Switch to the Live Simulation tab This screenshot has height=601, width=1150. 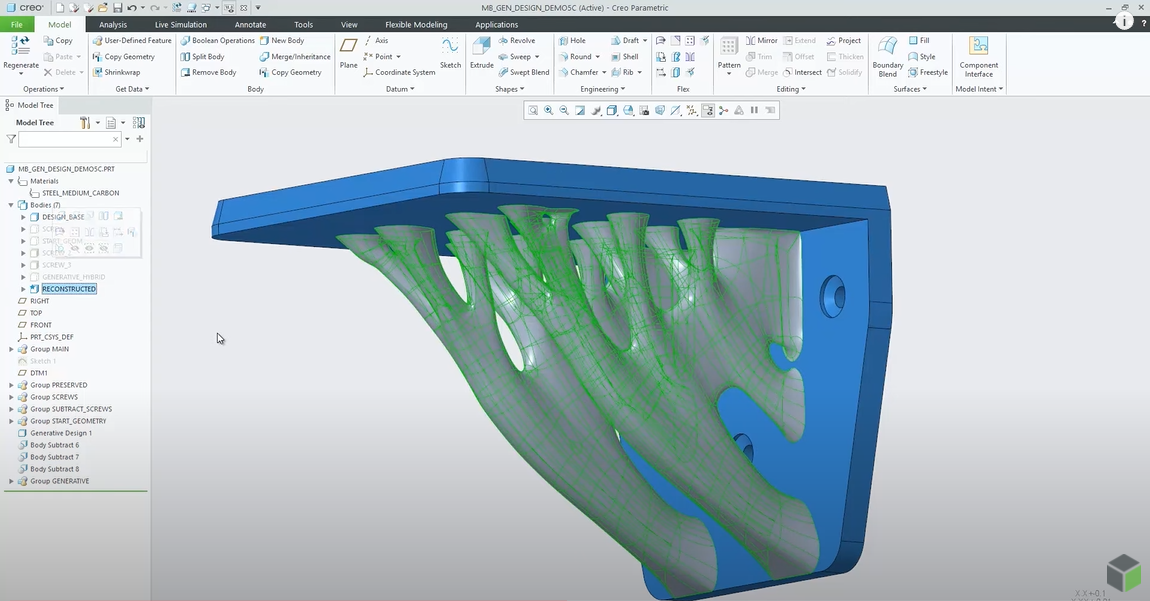click(180, 24)
